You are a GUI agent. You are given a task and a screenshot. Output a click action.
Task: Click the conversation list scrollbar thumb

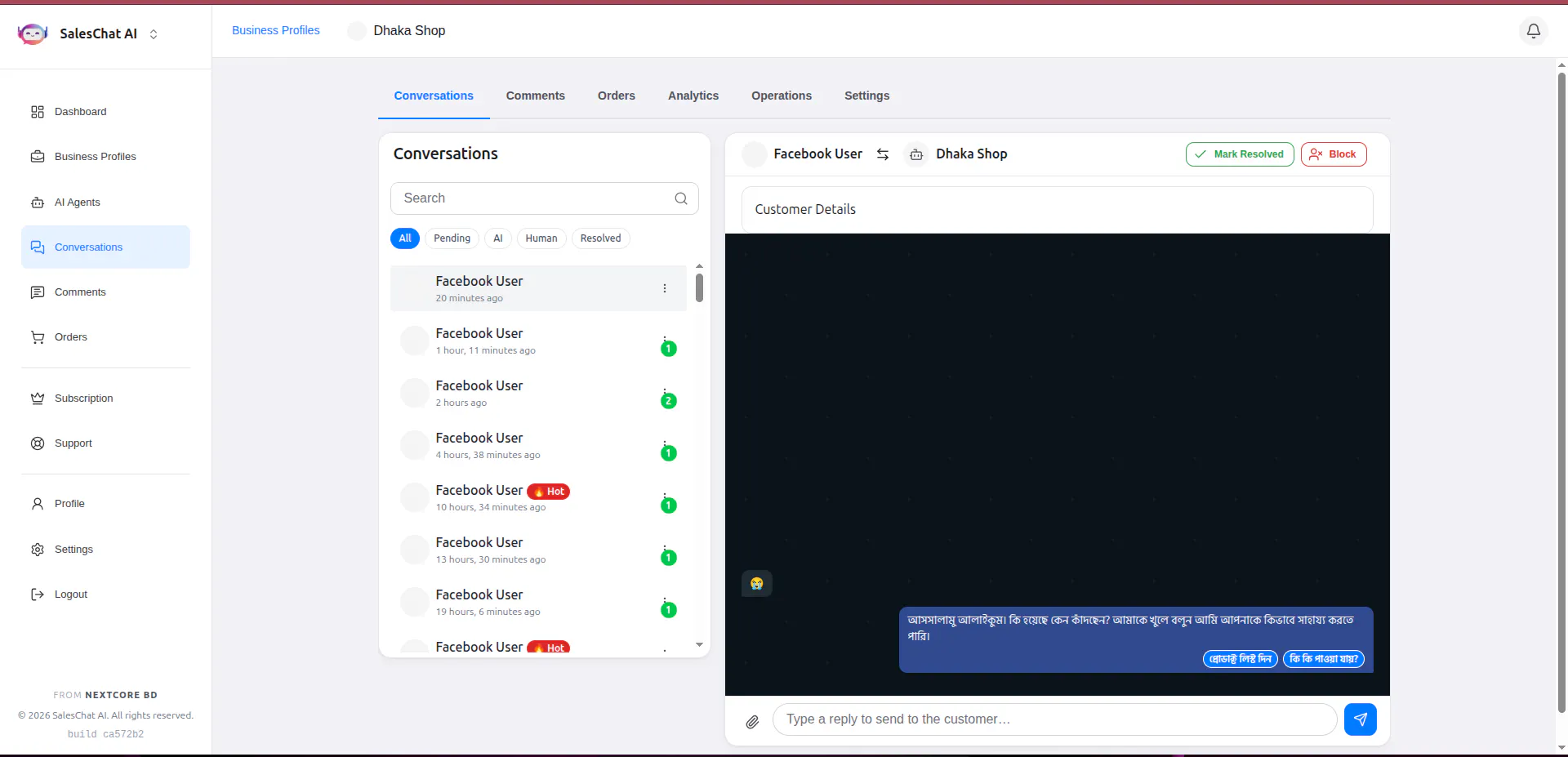699,287
